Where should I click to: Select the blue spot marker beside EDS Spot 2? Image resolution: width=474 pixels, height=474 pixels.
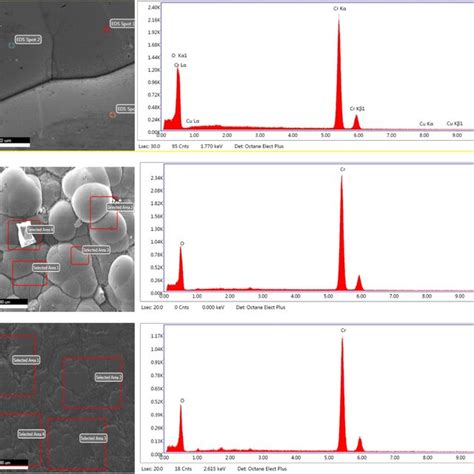pos(12,45)
